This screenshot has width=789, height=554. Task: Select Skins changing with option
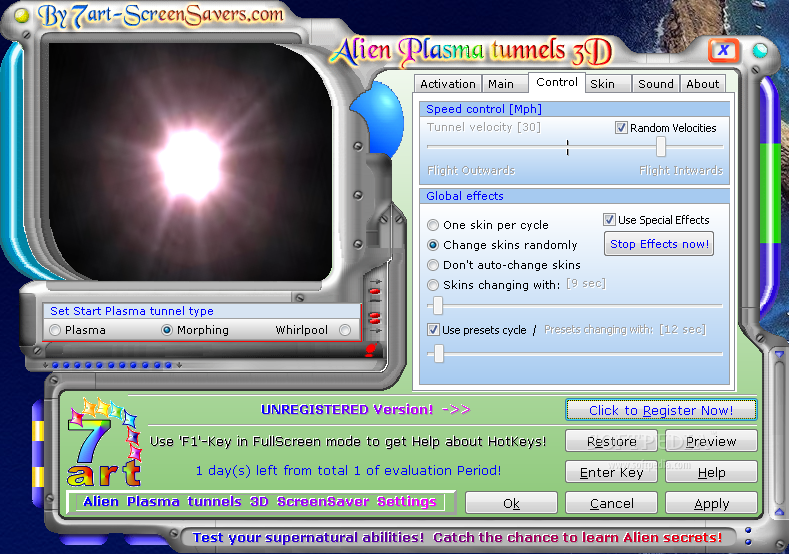coord(433,285)
